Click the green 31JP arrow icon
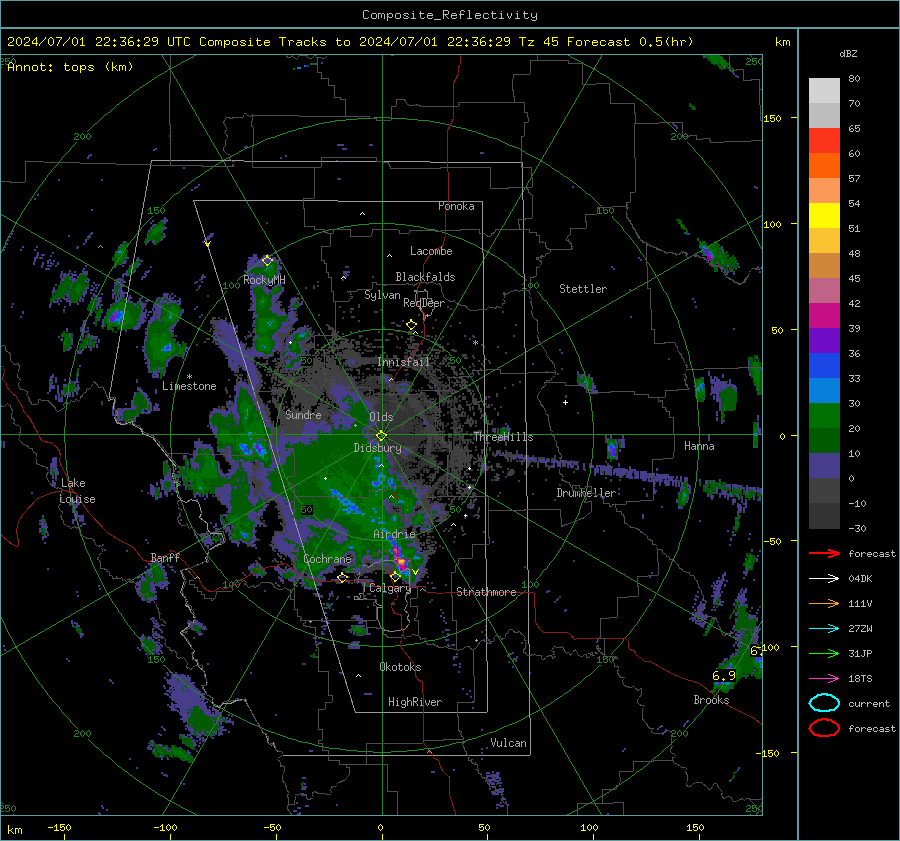 point(824,653)
